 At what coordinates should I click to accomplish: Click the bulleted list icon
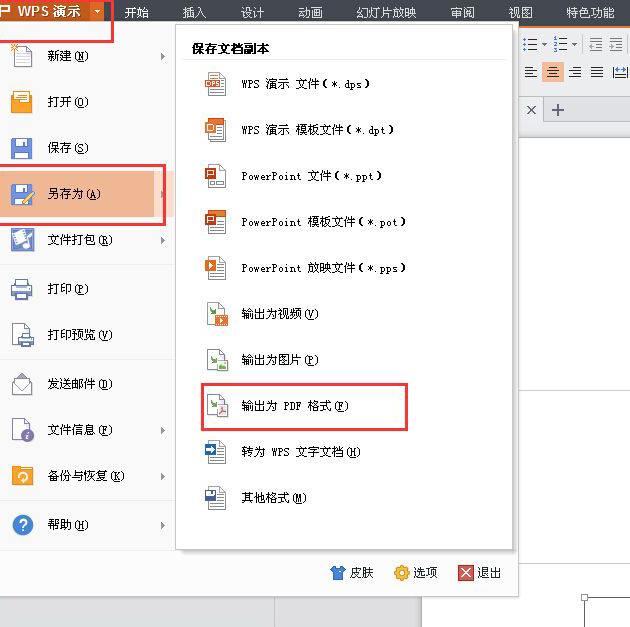pos(530,44)
